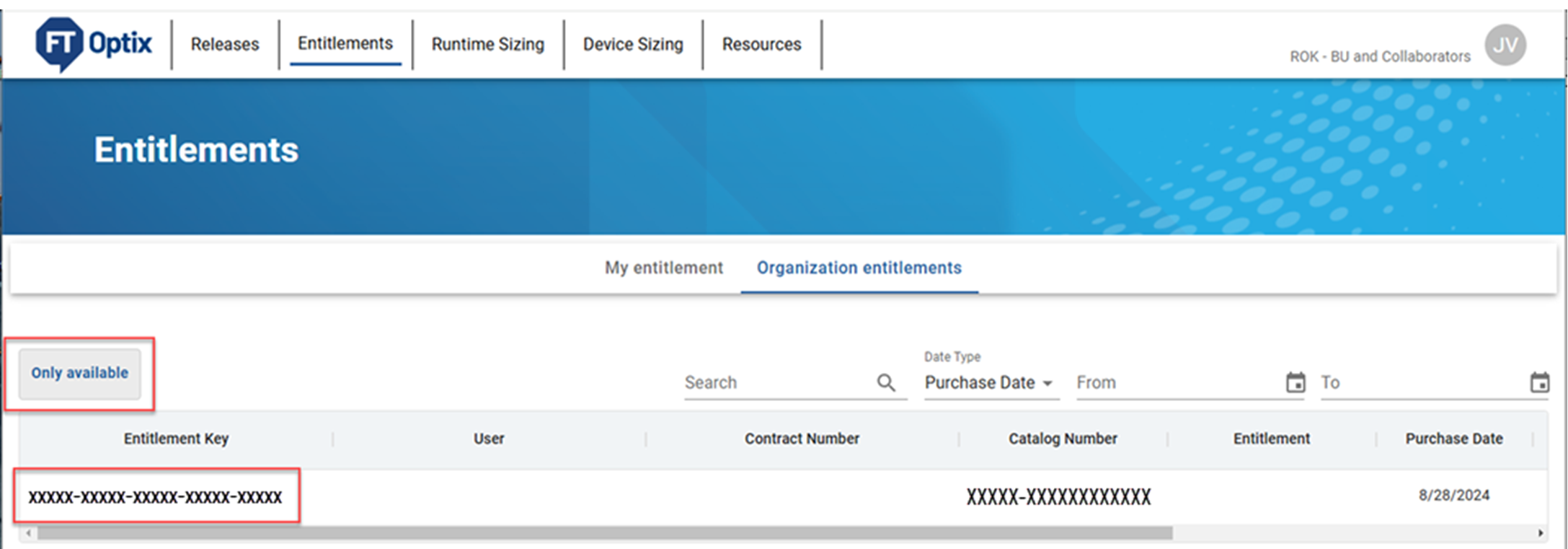Screen dimensions: 1568x549
Task: Open the Device Sizing page
Action: pos(632,44)
